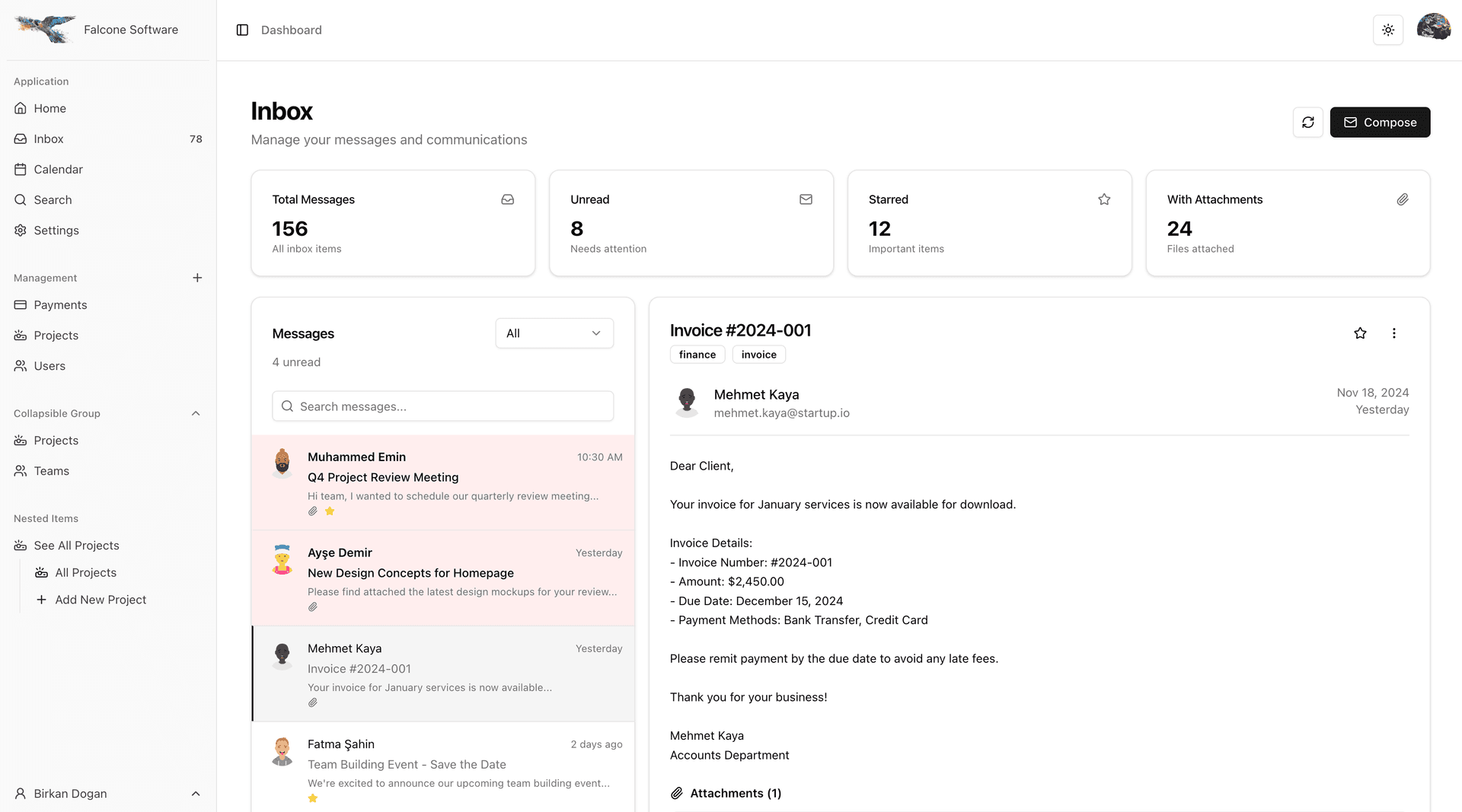1462x812 pixels.
Task: Open the Payments section
Action: (59, 304)
